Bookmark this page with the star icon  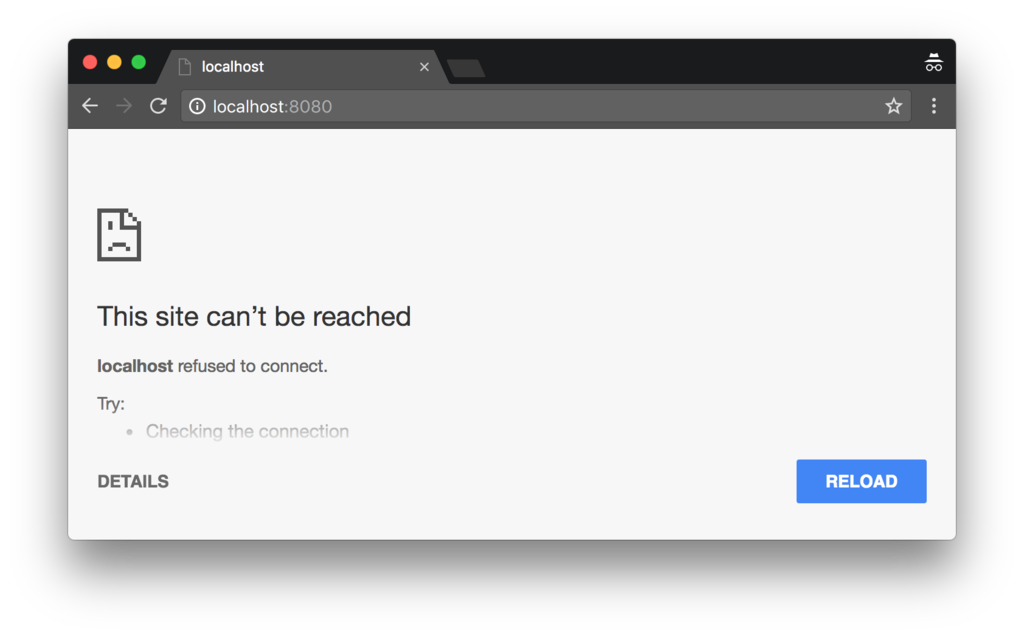[x=893, y=106]
